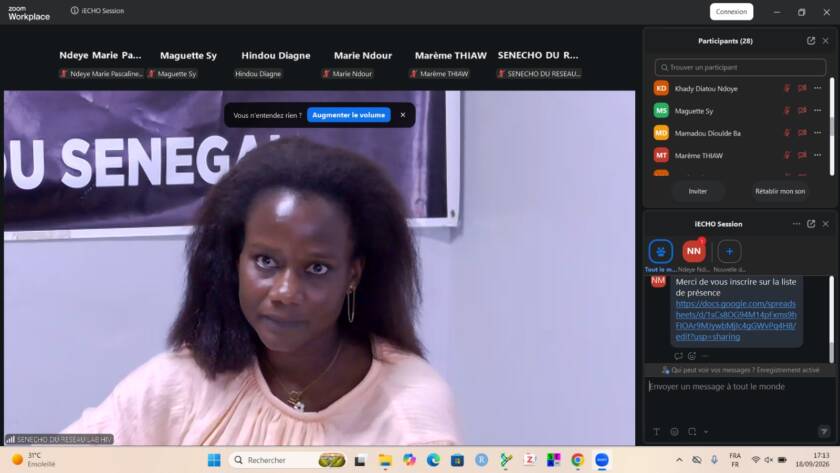Open more actions under chat message
Image resolution: width=840 pixels, height=473 pixels.
point(705,356)
